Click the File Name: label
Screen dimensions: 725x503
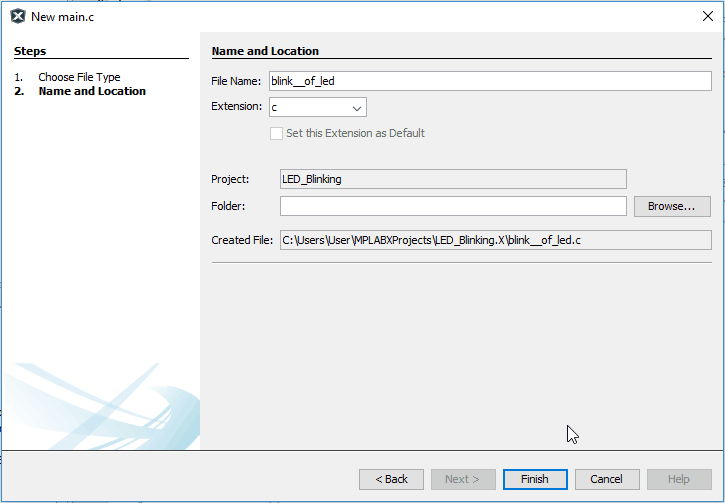(236, 81)
